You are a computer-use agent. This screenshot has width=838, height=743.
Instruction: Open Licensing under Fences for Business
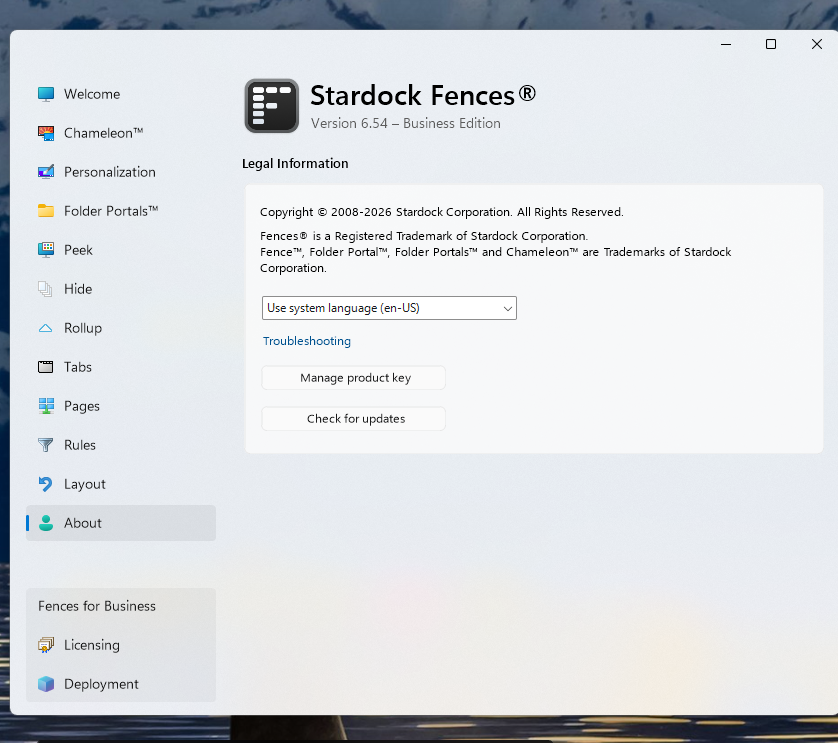(x=121, y=645)
